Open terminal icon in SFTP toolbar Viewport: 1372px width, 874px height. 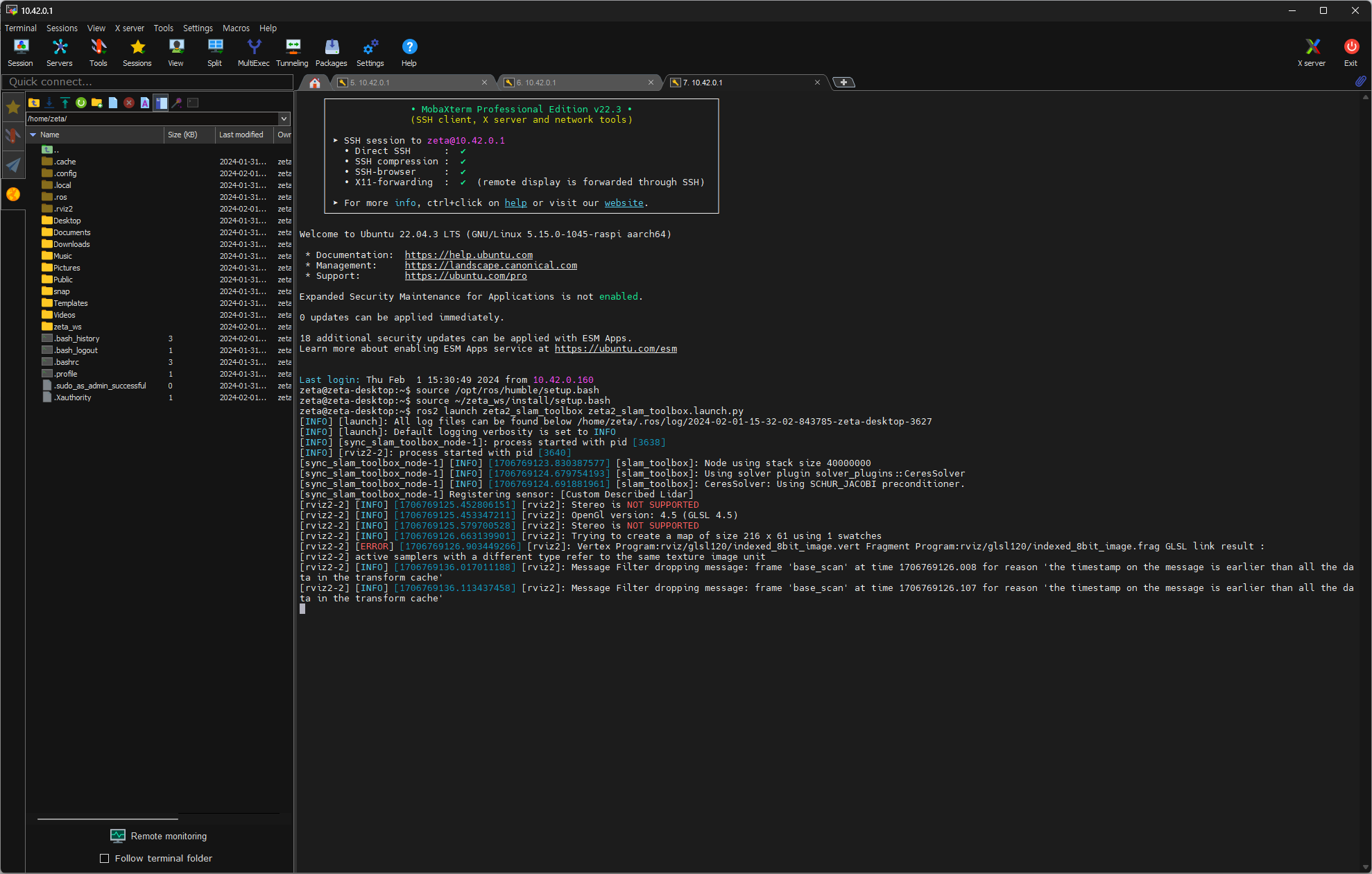[x=193, y=103]
